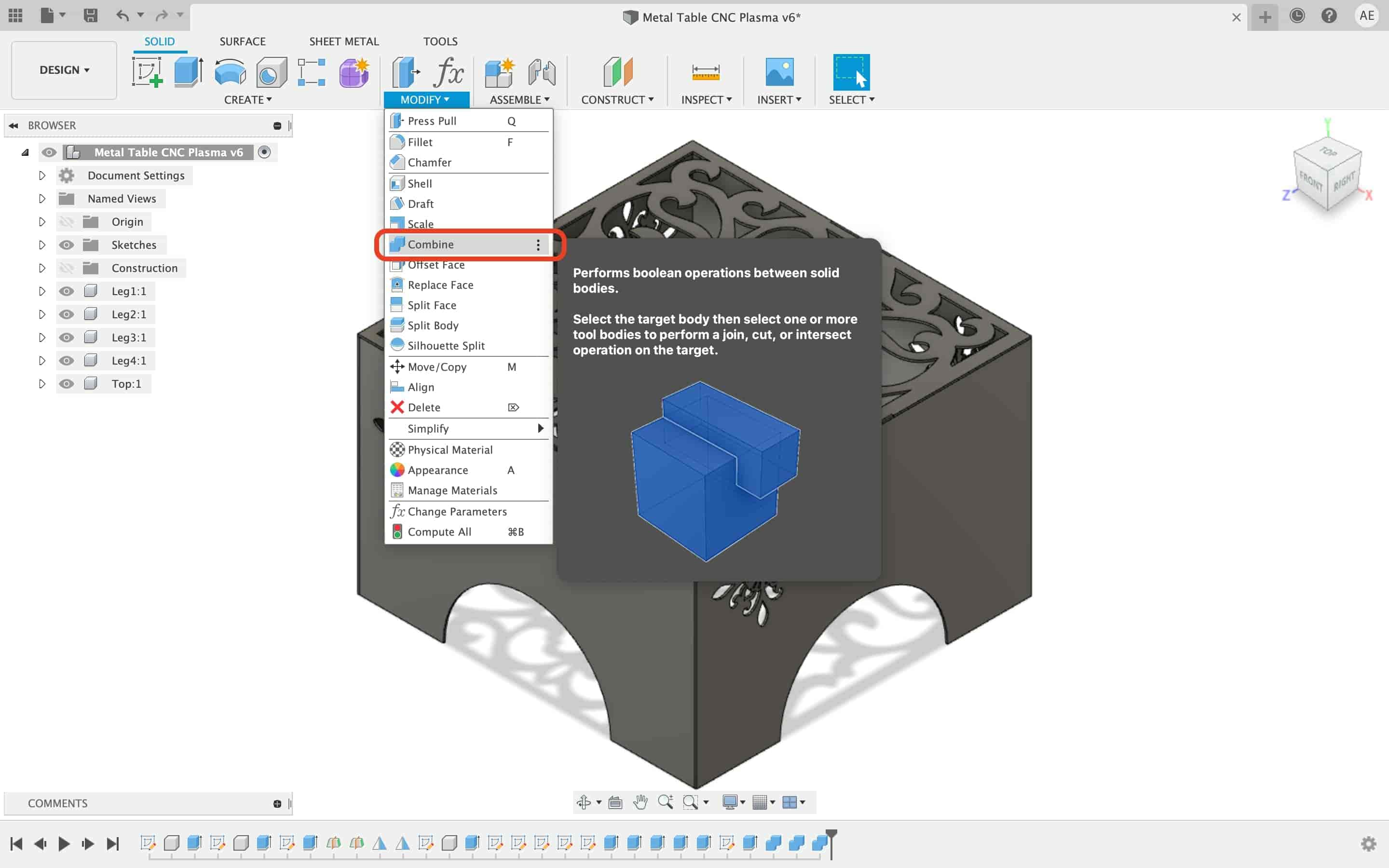Switch to the TOOLS tab

click(x=440, y=41)
